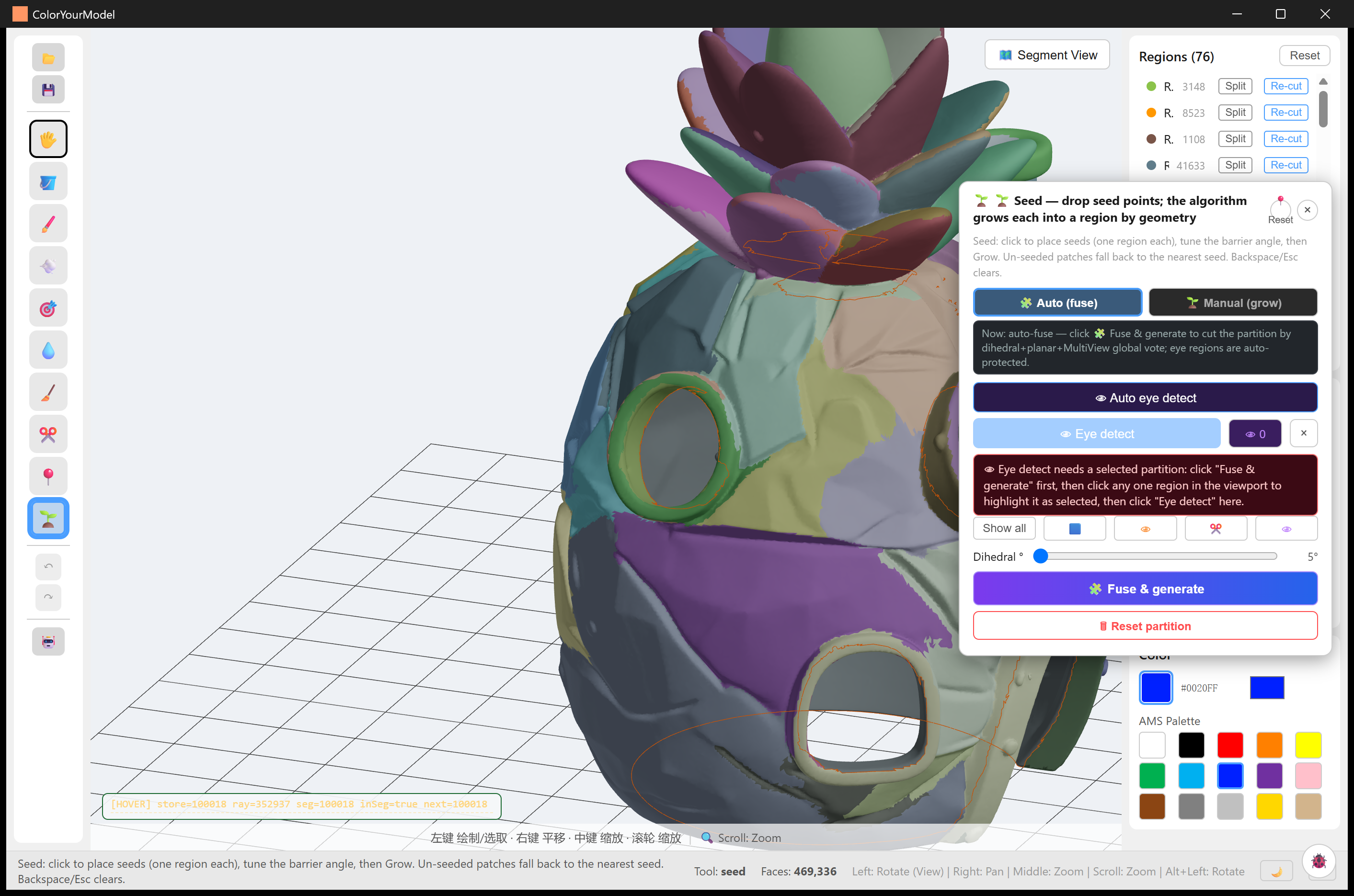Split region 3148
The height and width of the screenshot is (896, 1354).
pos(1235,86)
